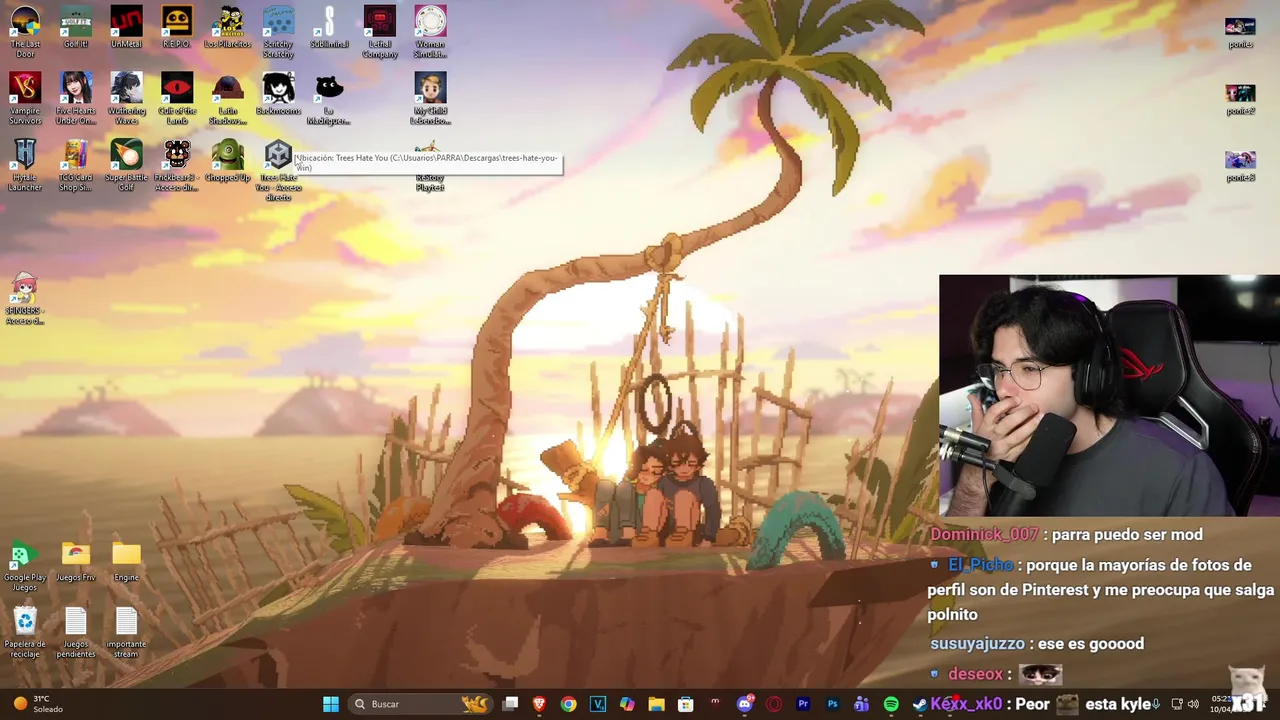
Task: Click the deseox chat username
Action: coord(975,675)
